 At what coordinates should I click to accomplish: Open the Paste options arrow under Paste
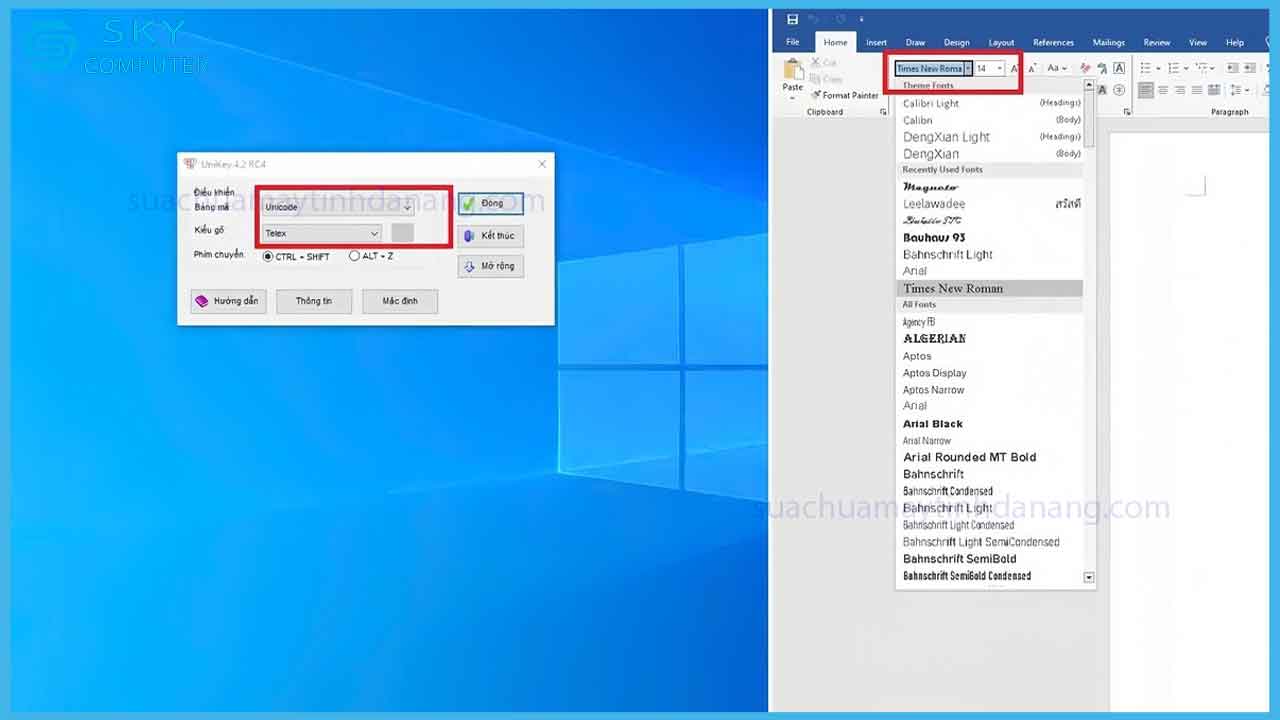tap(793, 97)
